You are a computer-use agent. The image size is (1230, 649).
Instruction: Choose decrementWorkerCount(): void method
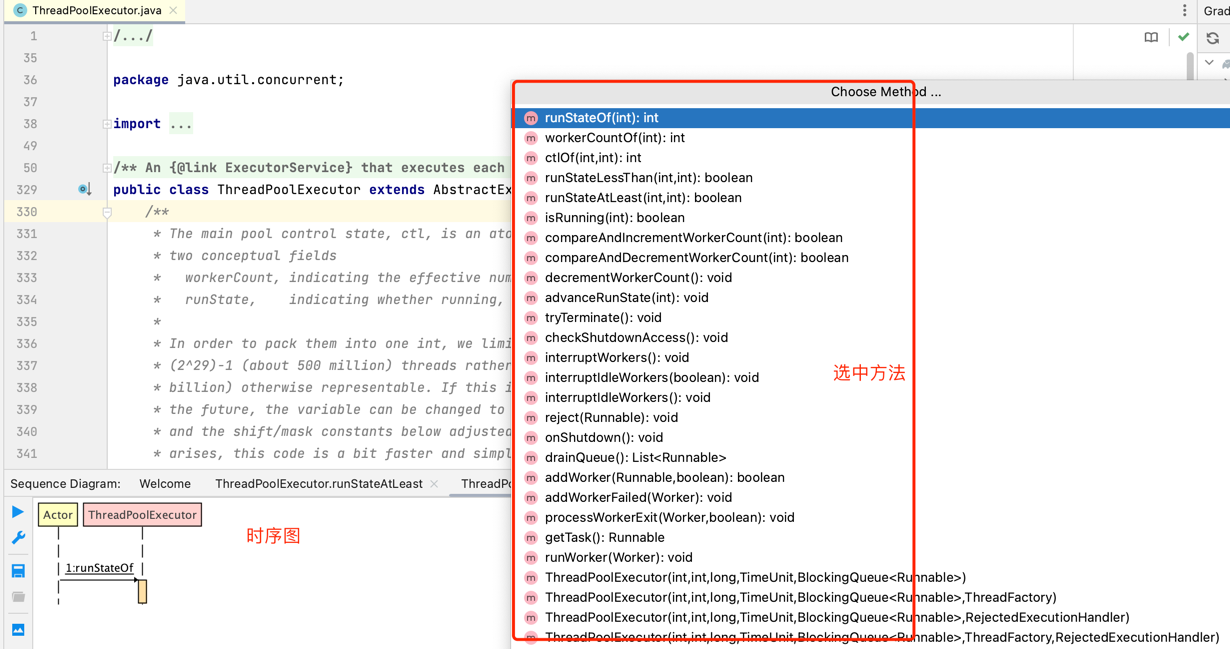pyautogui.click(x=871, y=278)
